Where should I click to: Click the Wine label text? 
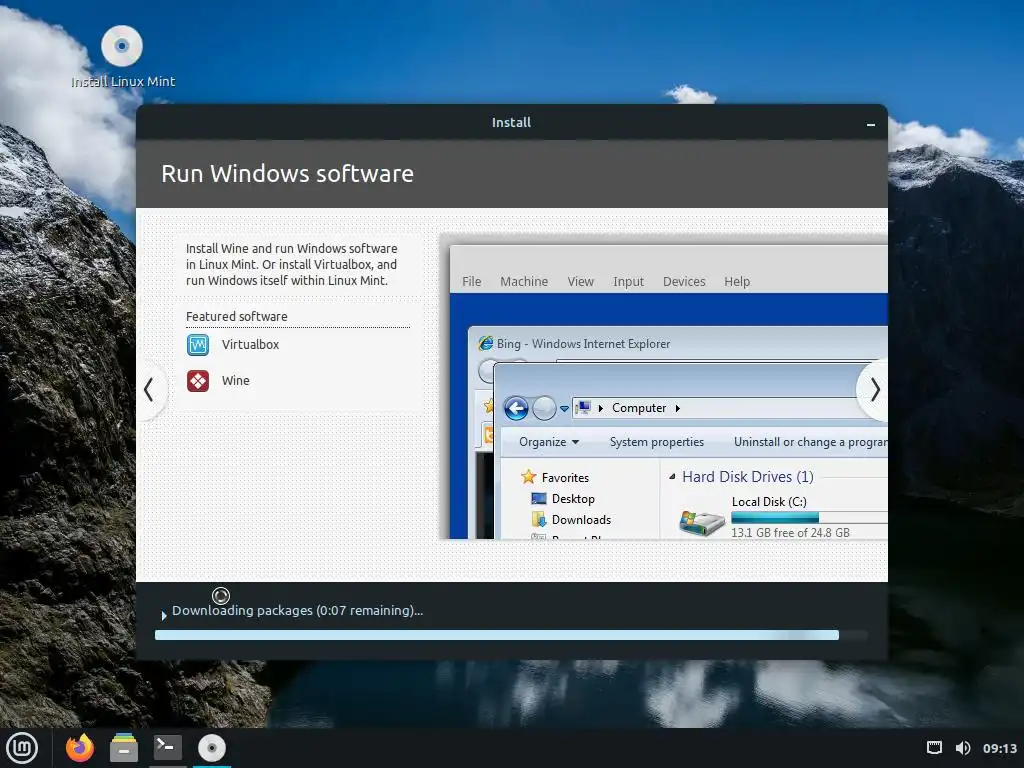click(236, 380)
